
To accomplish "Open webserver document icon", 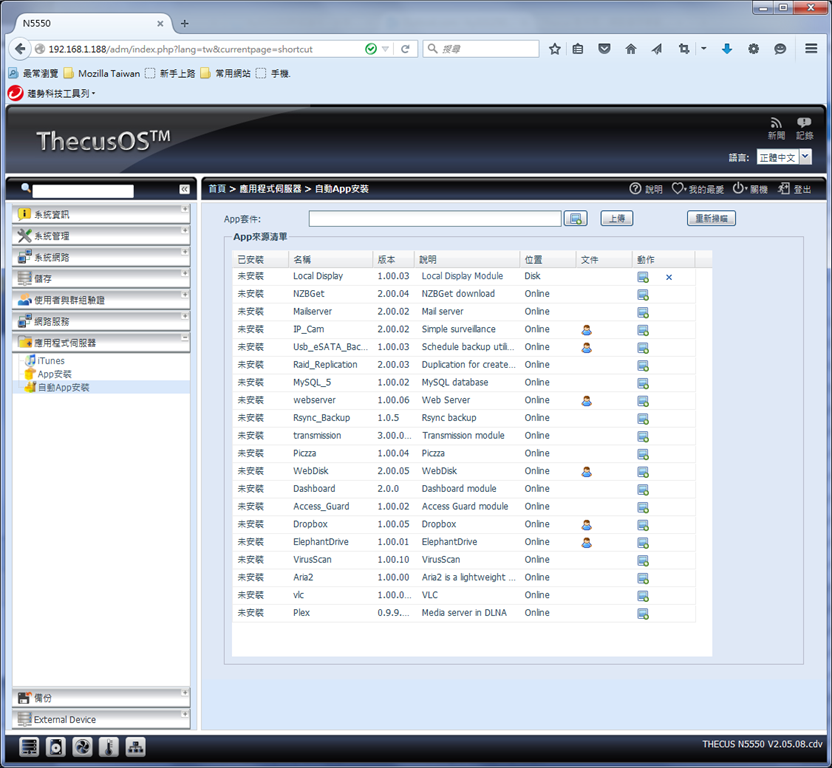I will 586,401.
